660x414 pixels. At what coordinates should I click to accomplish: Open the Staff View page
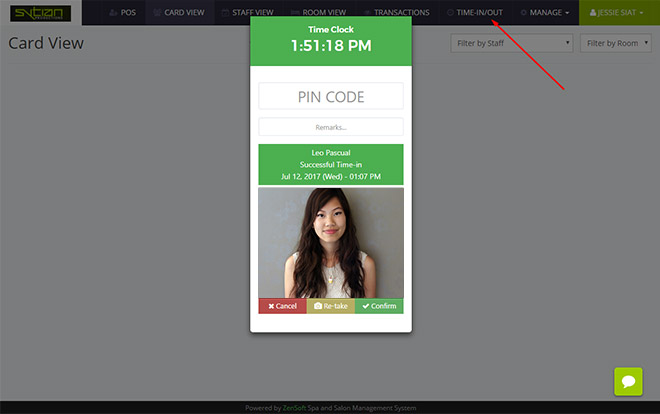point(248,13)
